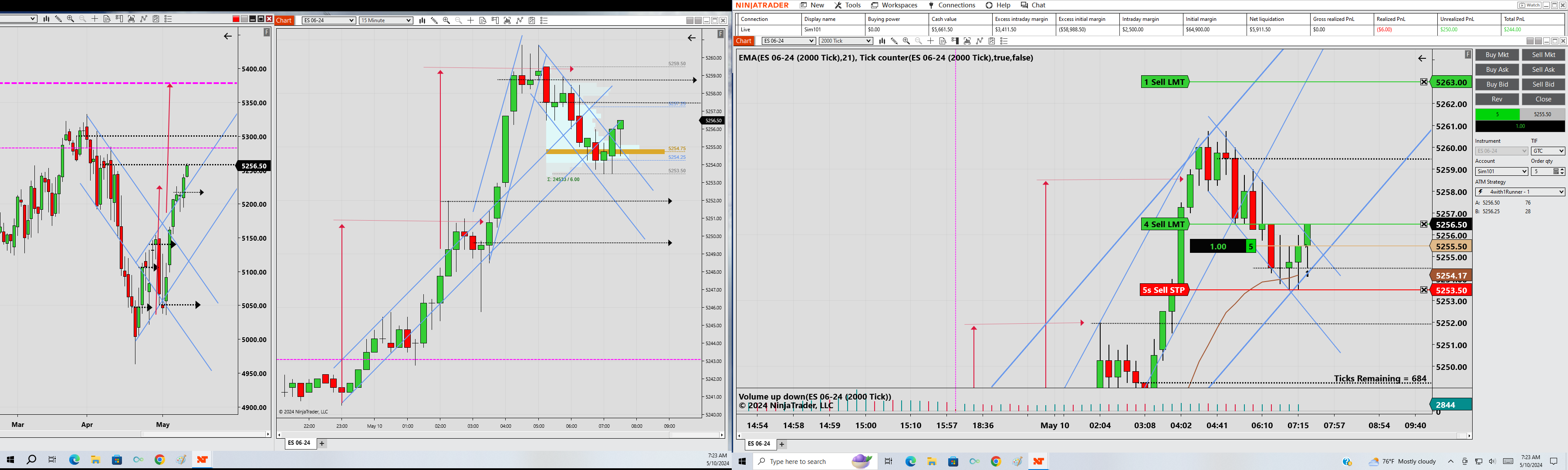Open chart style selector in 15 Minute chart toolbar

(x=422, y=20)
